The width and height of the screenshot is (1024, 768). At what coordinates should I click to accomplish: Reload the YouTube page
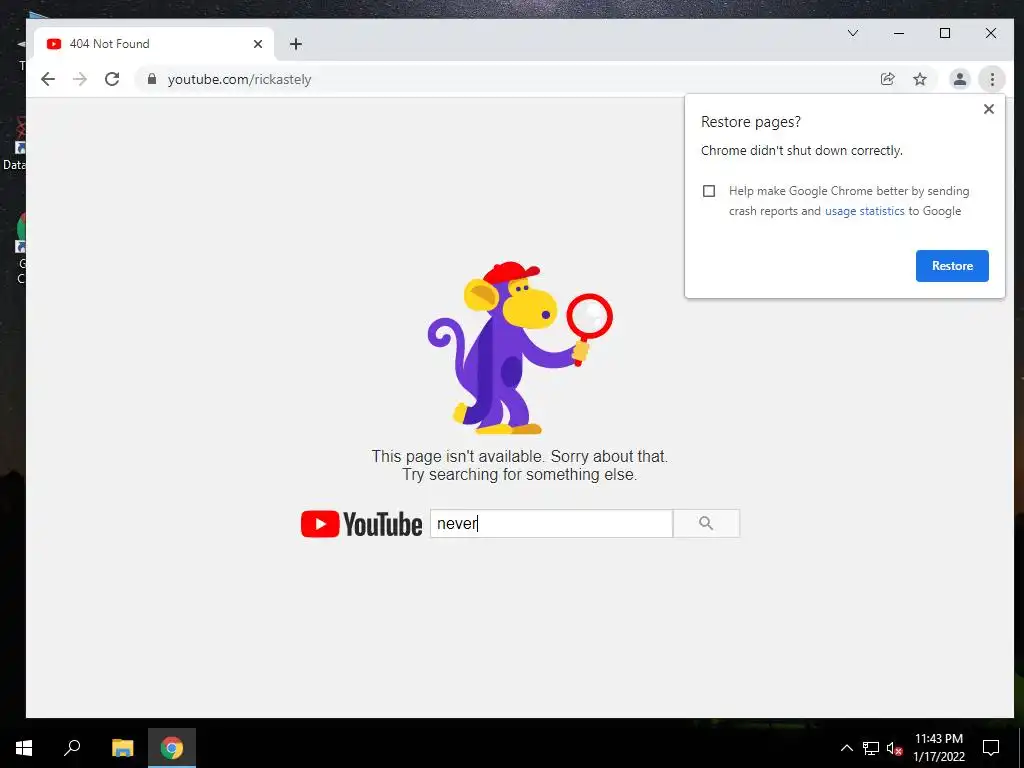tap(112, 79)
